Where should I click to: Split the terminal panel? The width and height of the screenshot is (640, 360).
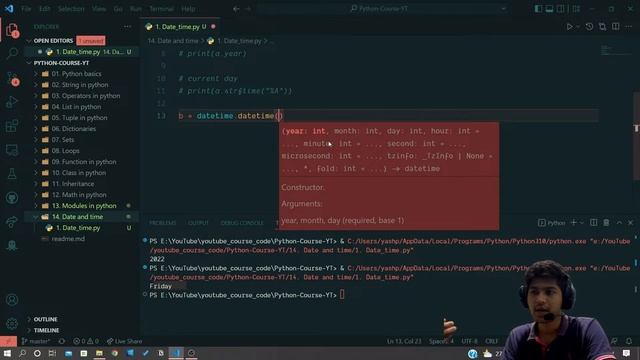pyautogui.click(x=593, y=222)
